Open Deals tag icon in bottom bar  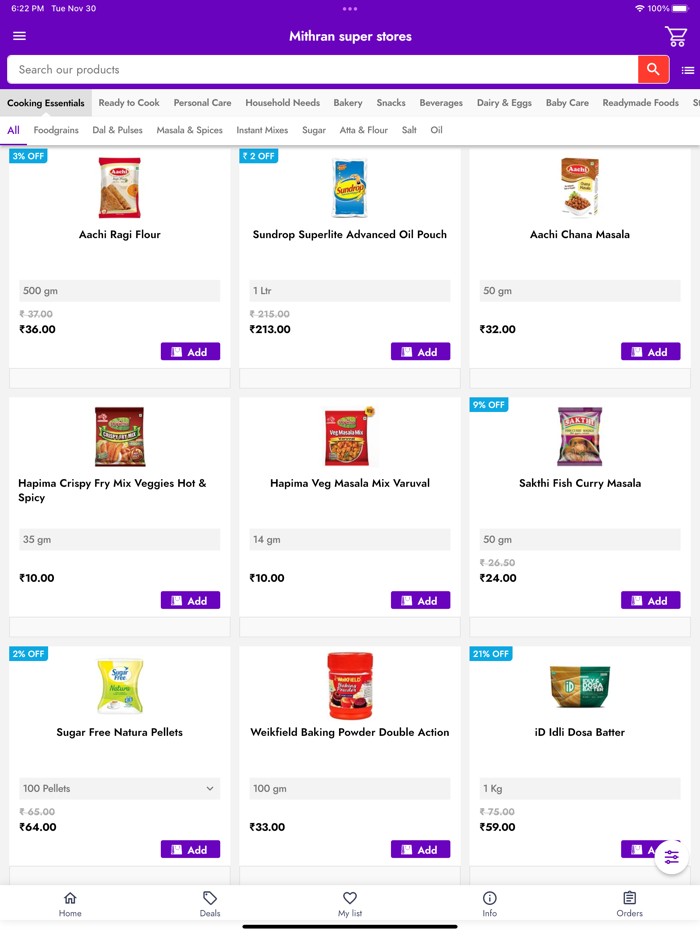[x=210, y=903]
